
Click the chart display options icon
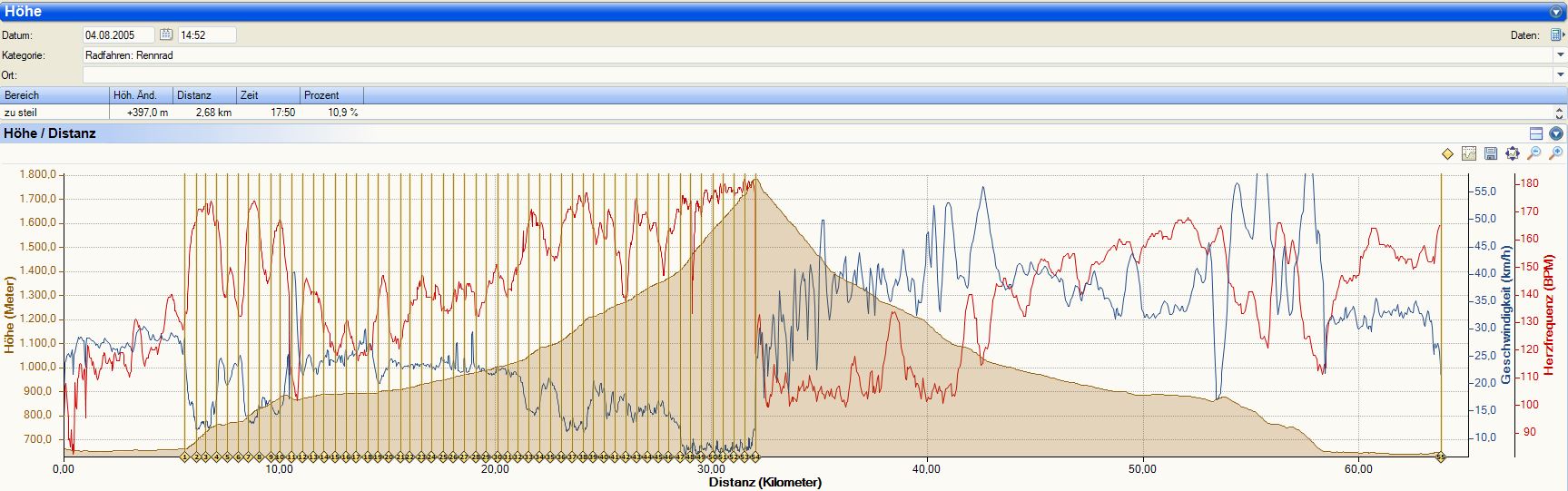(x=1469, y=154)
